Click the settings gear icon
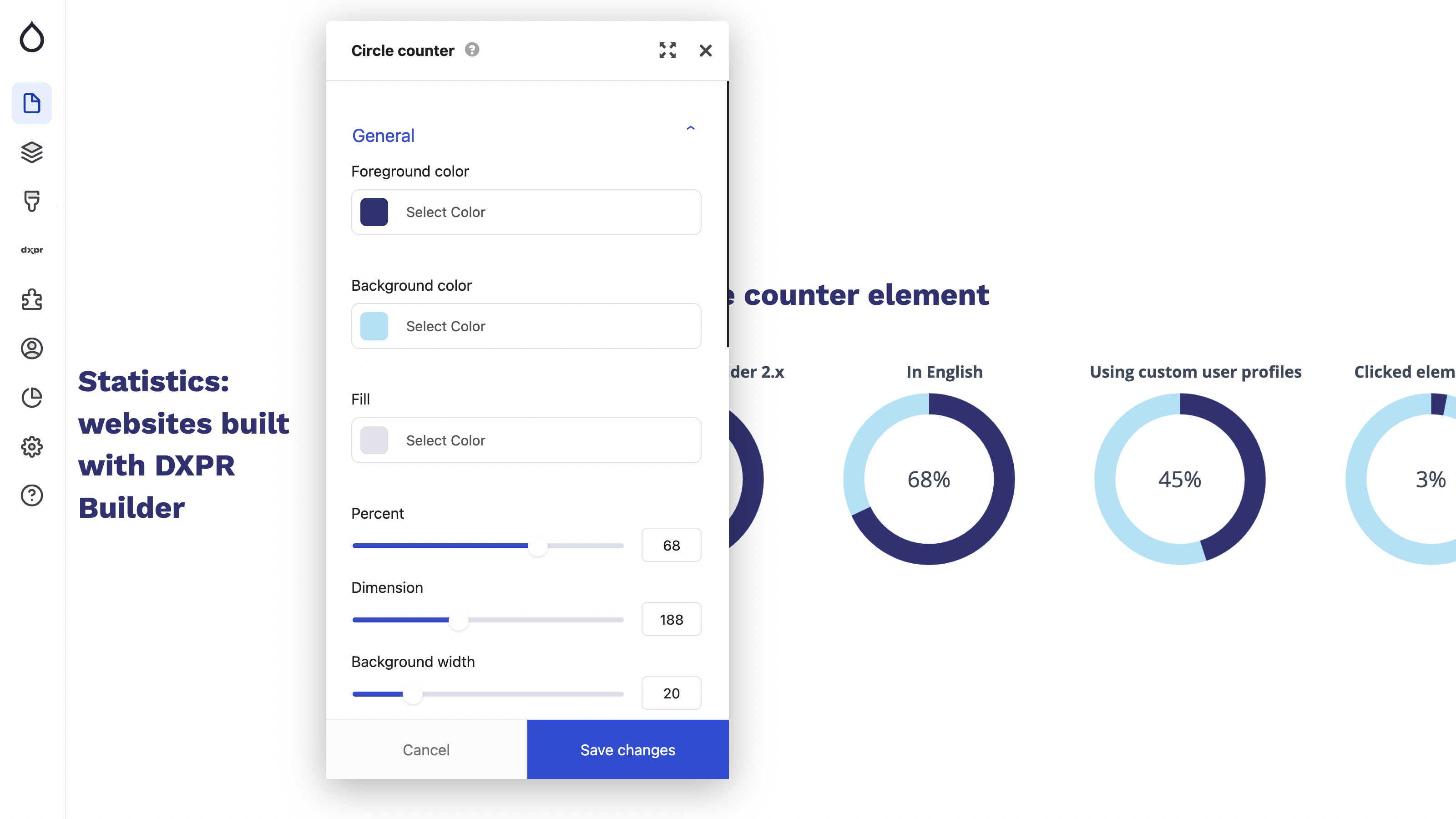The image size is (1456, 819). pos(32,446)
